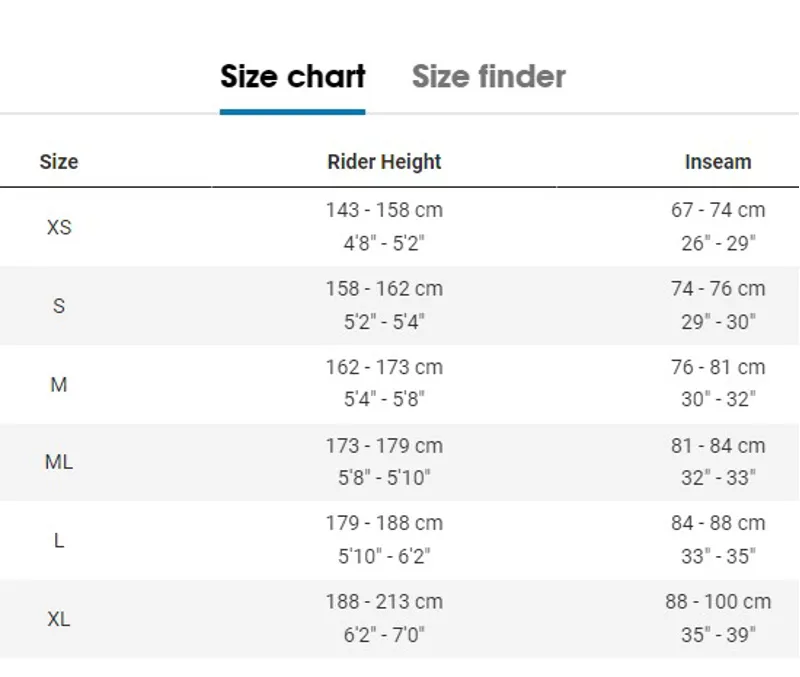Click the Rider Height column header

point(384,162)
